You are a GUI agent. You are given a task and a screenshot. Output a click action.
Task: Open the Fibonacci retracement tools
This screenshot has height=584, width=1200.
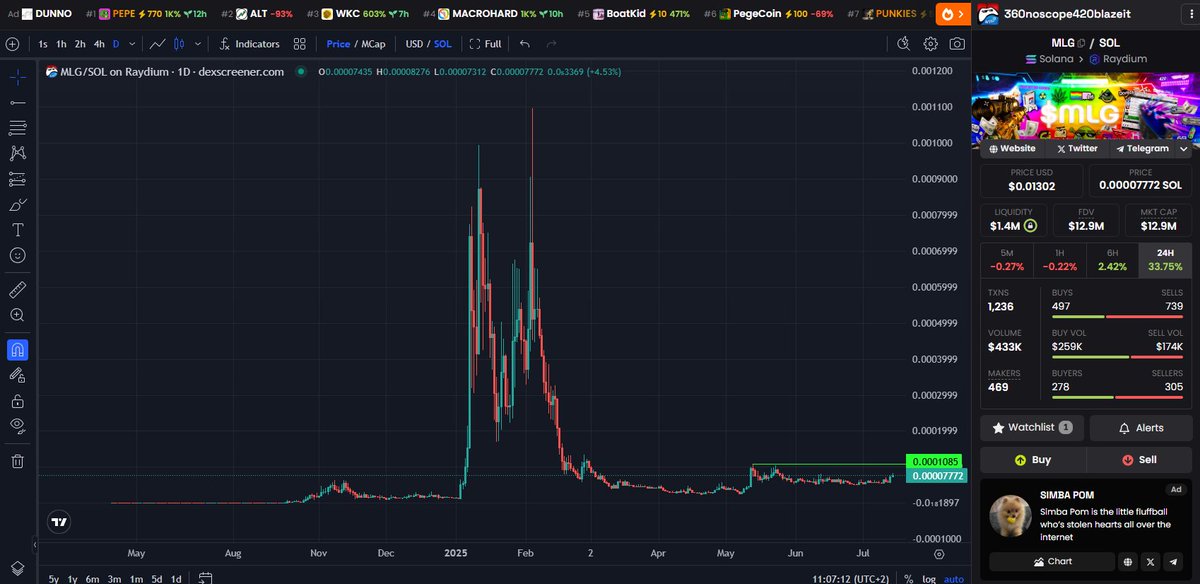click(17, 128)
